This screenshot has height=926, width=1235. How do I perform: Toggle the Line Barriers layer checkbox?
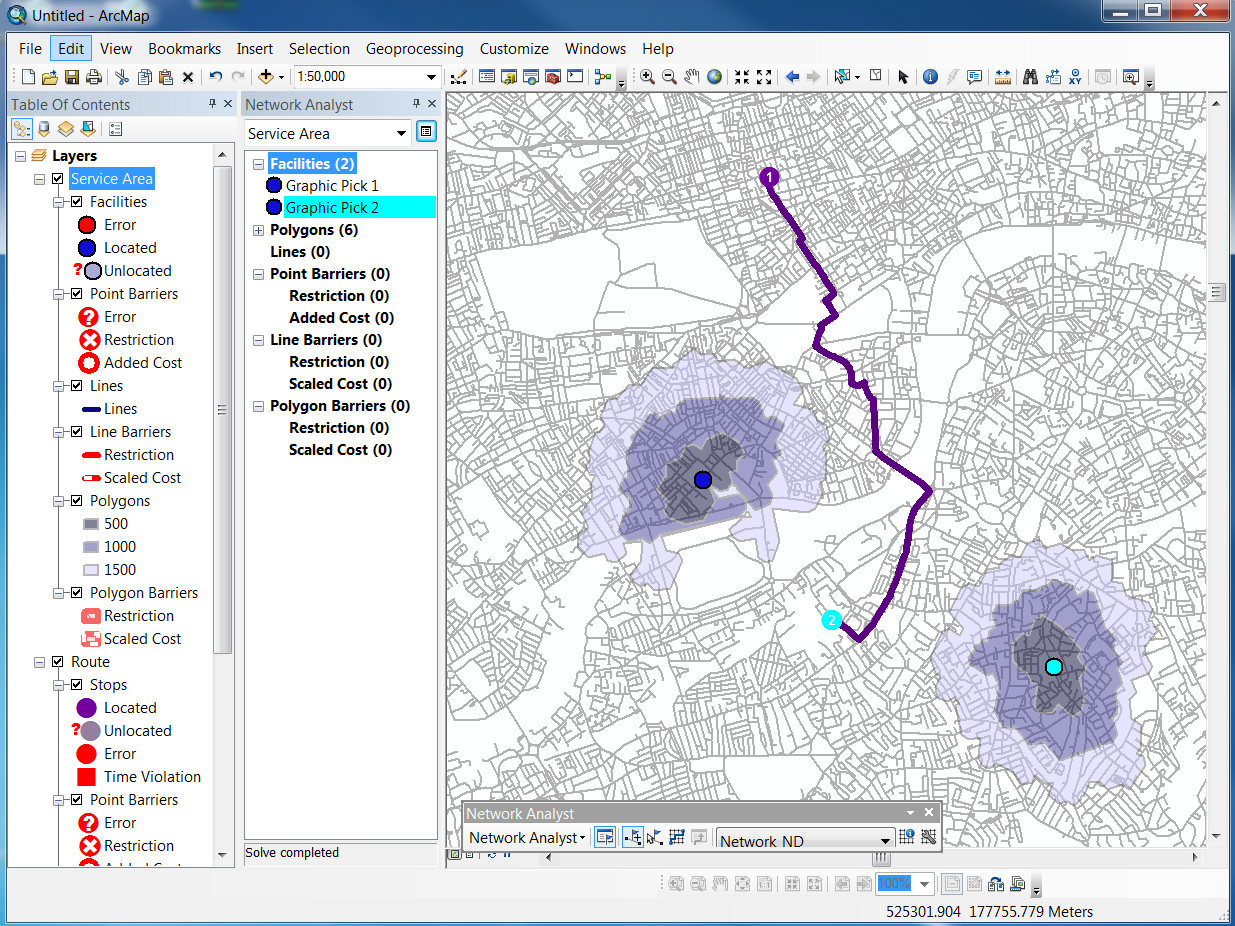77,432
